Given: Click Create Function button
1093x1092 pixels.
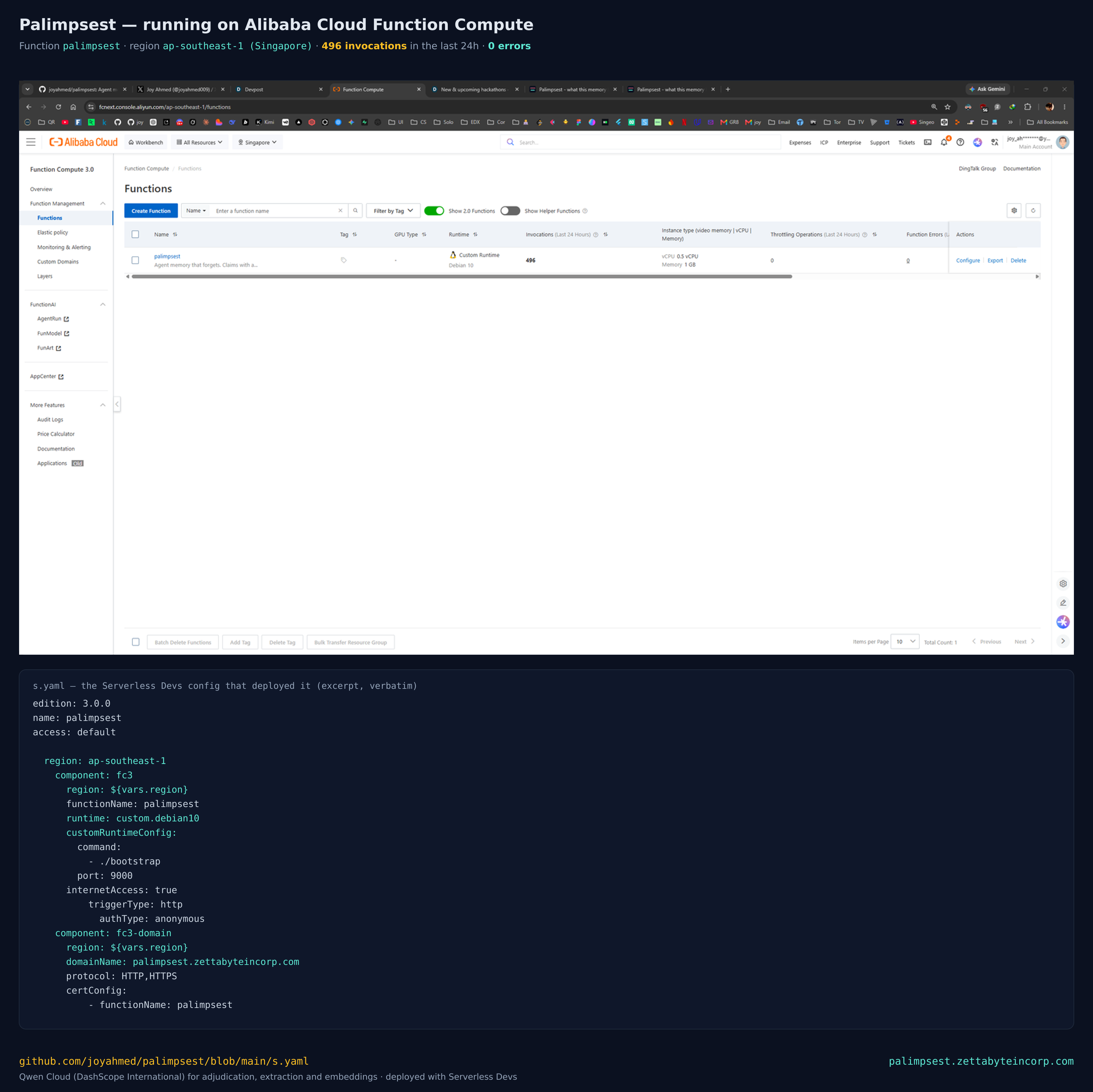Looking at the screenshot, I should coord(151,210).
